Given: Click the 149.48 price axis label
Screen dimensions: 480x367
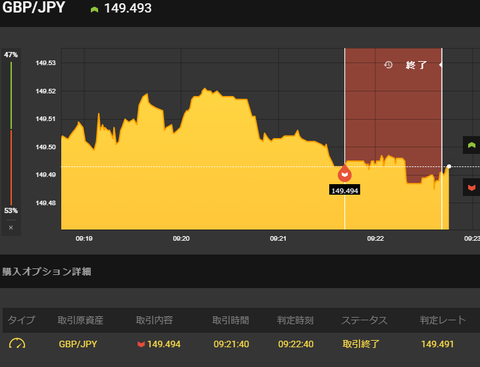Looking at the screenshot, I should 46,203.
